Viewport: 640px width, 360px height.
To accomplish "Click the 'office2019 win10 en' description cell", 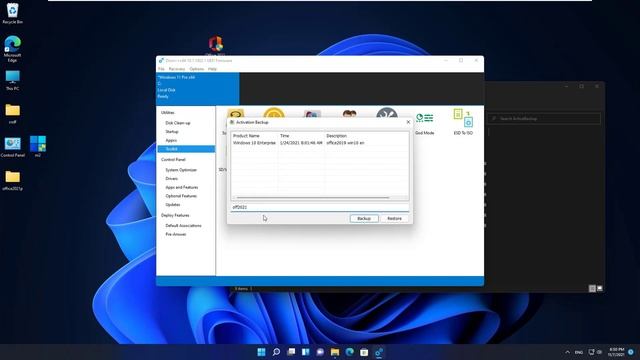I will [x=345, y=143].
